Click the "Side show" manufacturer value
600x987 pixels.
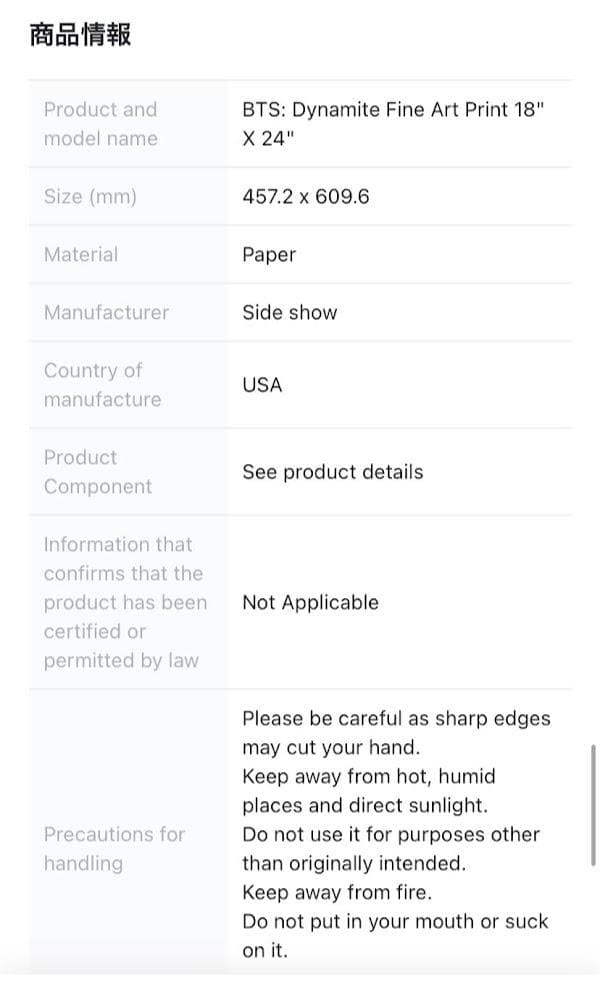pos(289,312)
